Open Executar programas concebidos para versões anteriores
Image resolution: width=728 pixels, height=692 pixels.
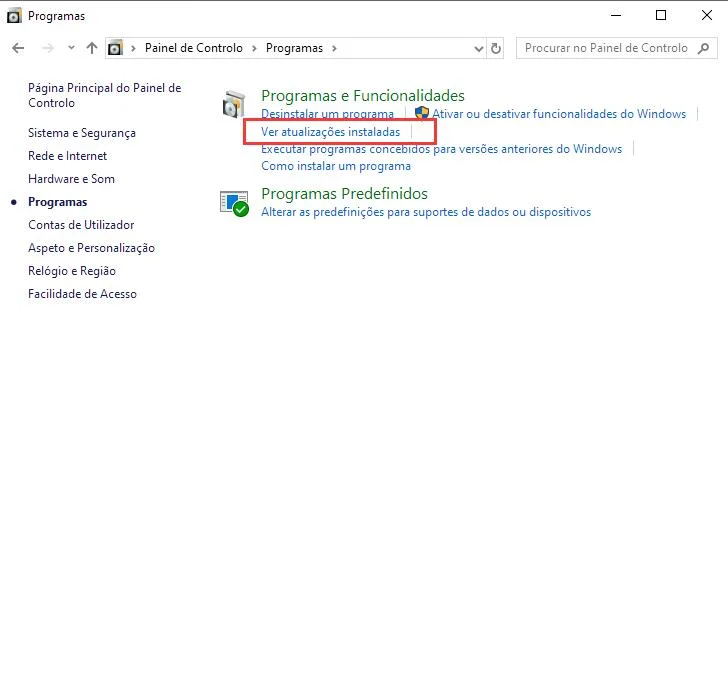[441, 149]
